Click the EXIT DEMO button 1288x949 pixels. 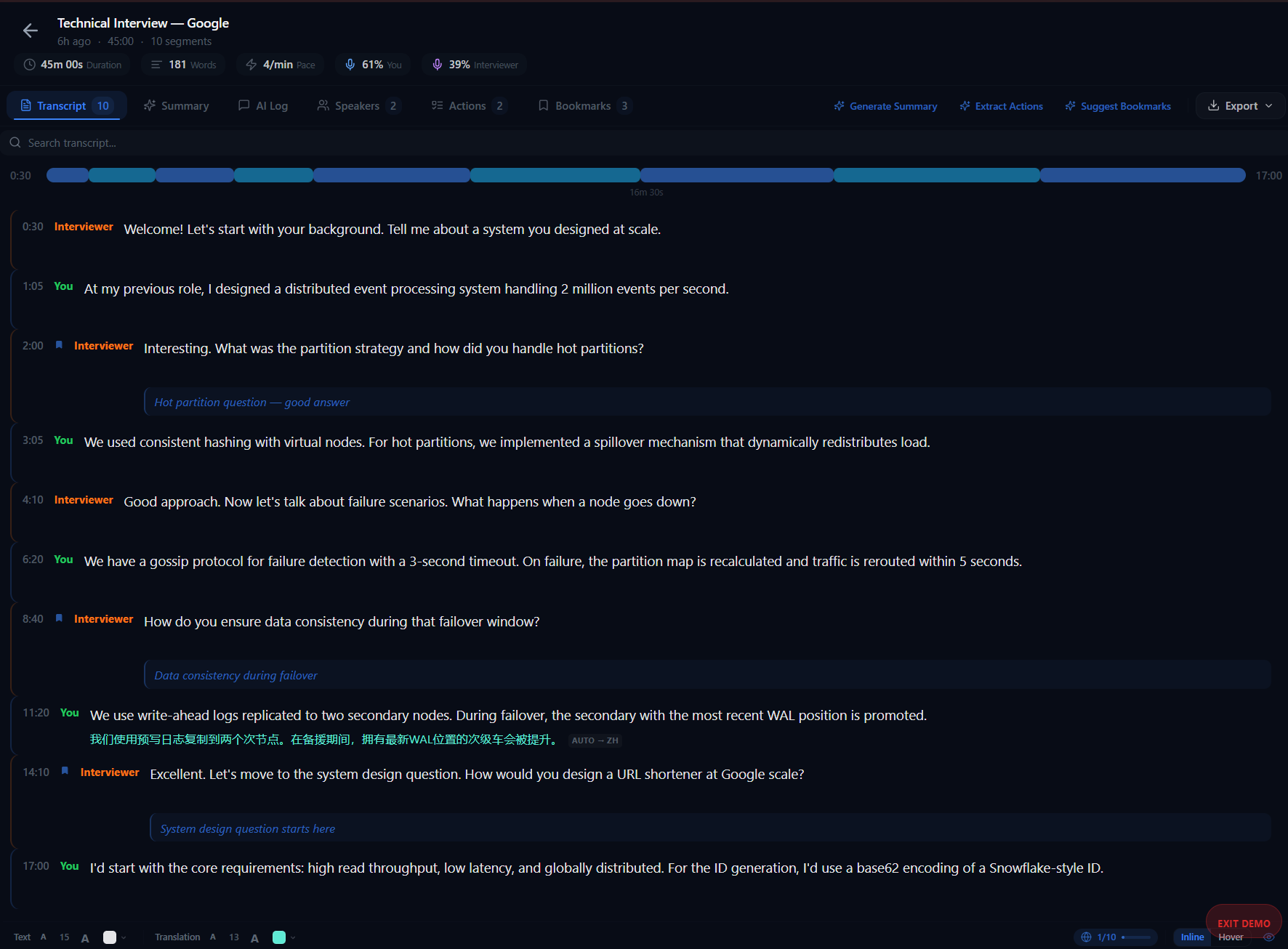[x=1244, y=923]
